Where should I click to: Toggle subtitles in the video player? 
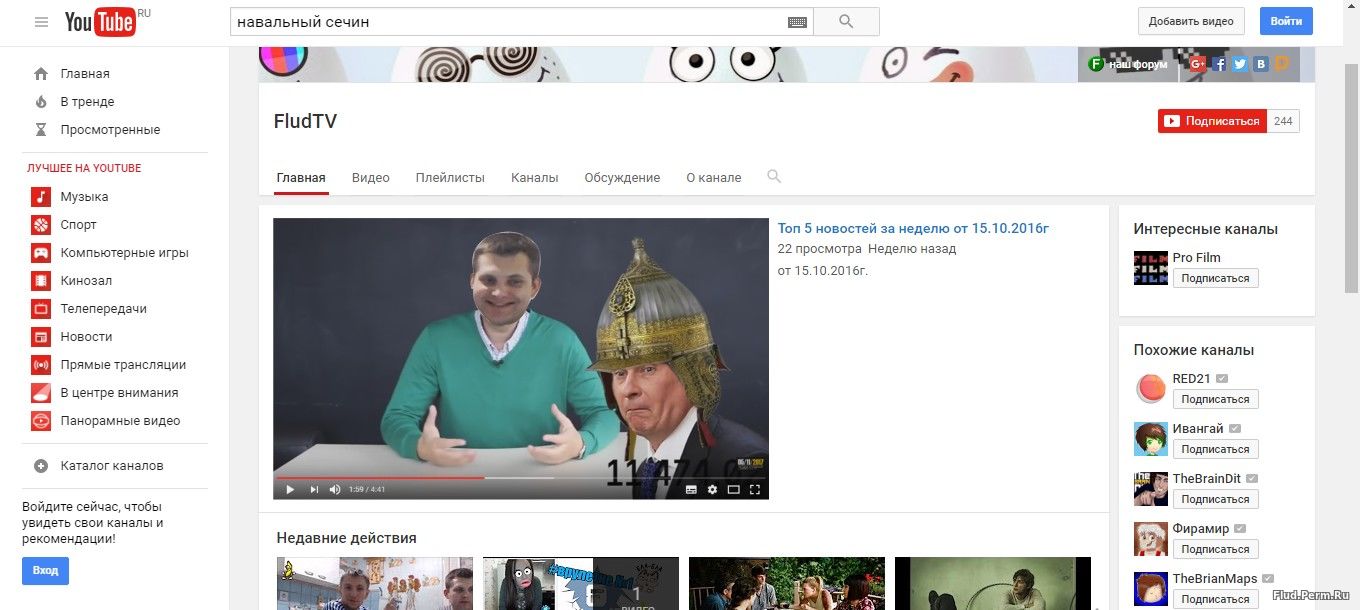coord(690,489)
